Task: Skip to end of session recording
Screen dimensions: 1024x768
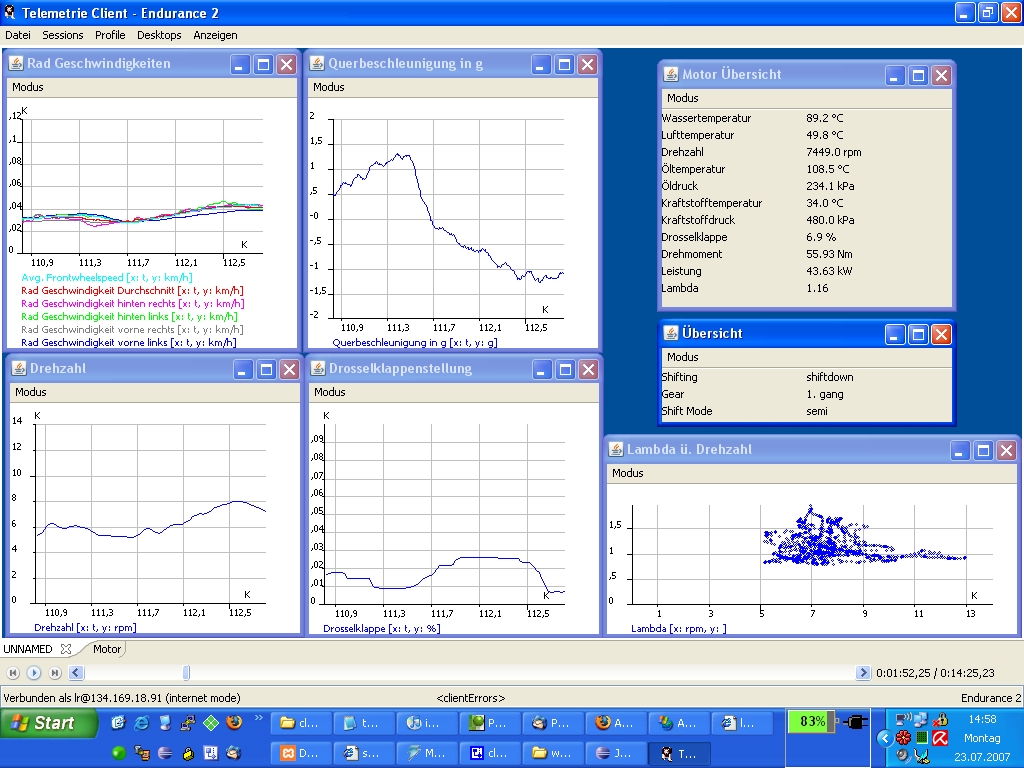Action: pos(55,673)
